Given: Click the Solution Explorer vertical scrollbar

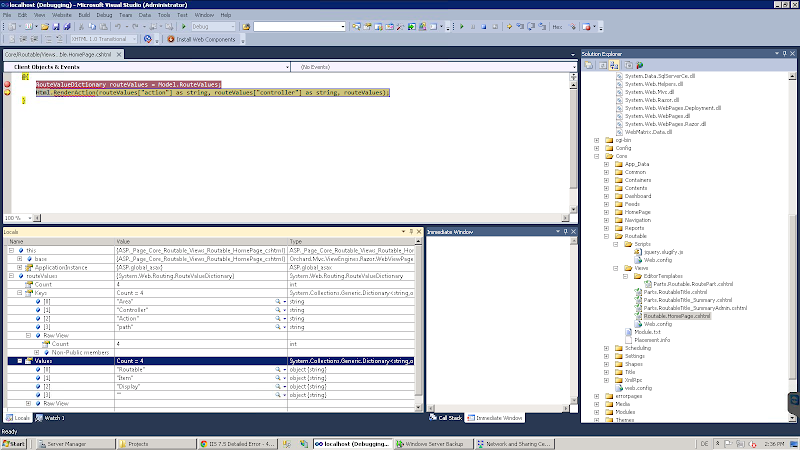Looking at the screenshot, I should (x=792, y=245).
